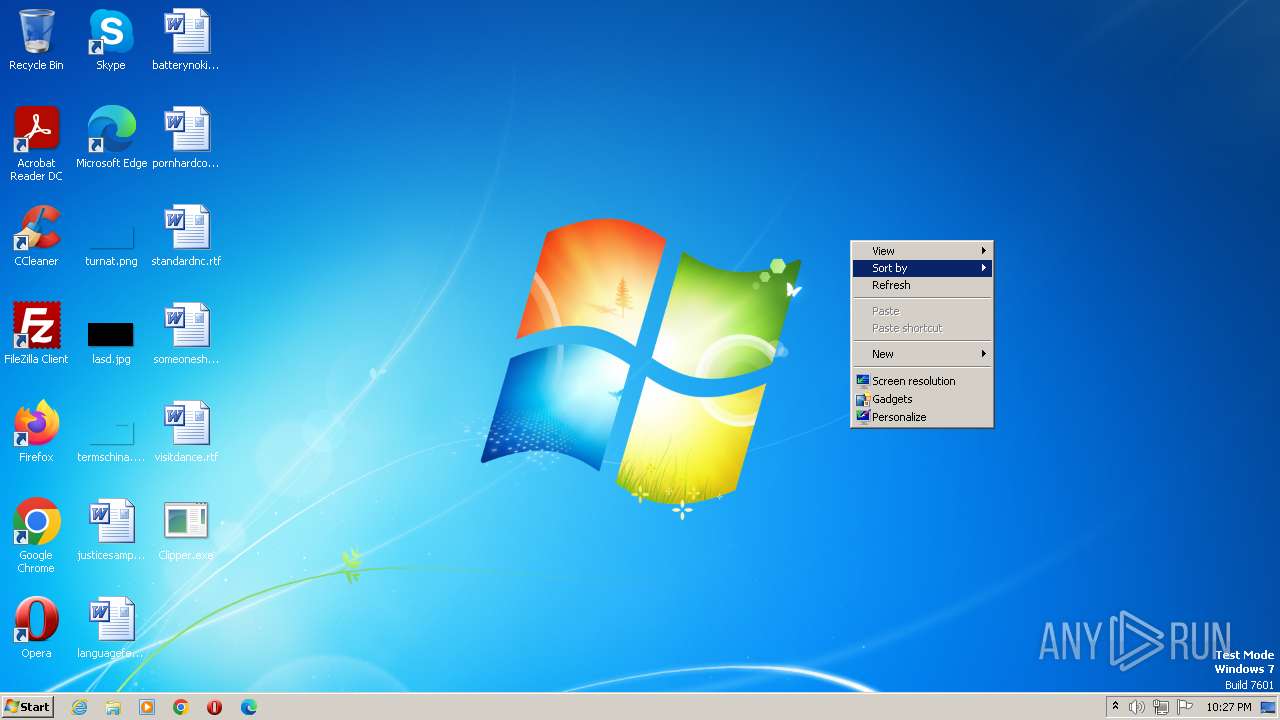Open Internet Explorer from the taskbar

(79, 707)
